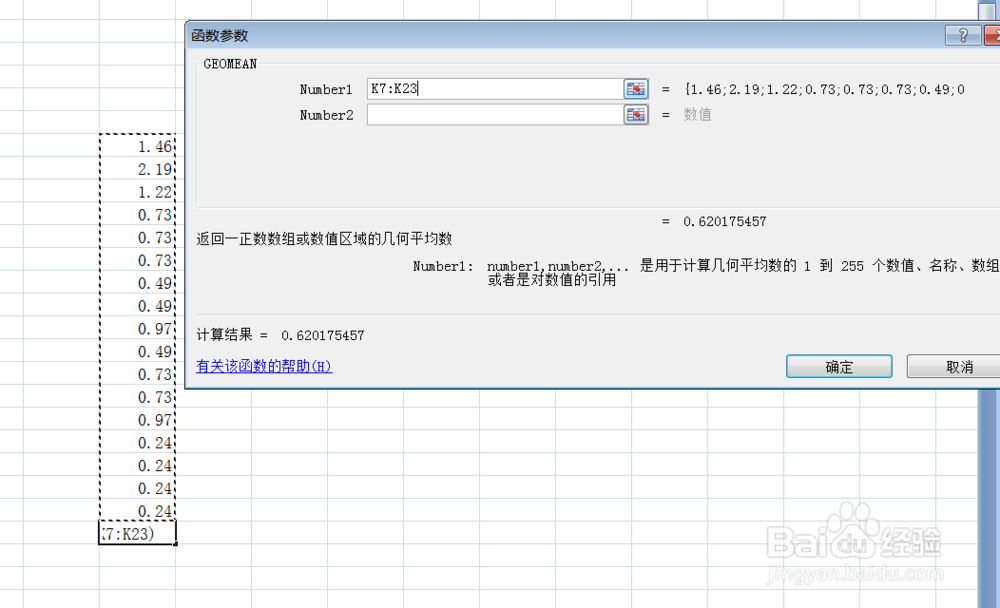Cancel the dialog with 取消
The width and height of the screenshot is (1000, 608).
(955, 367)
